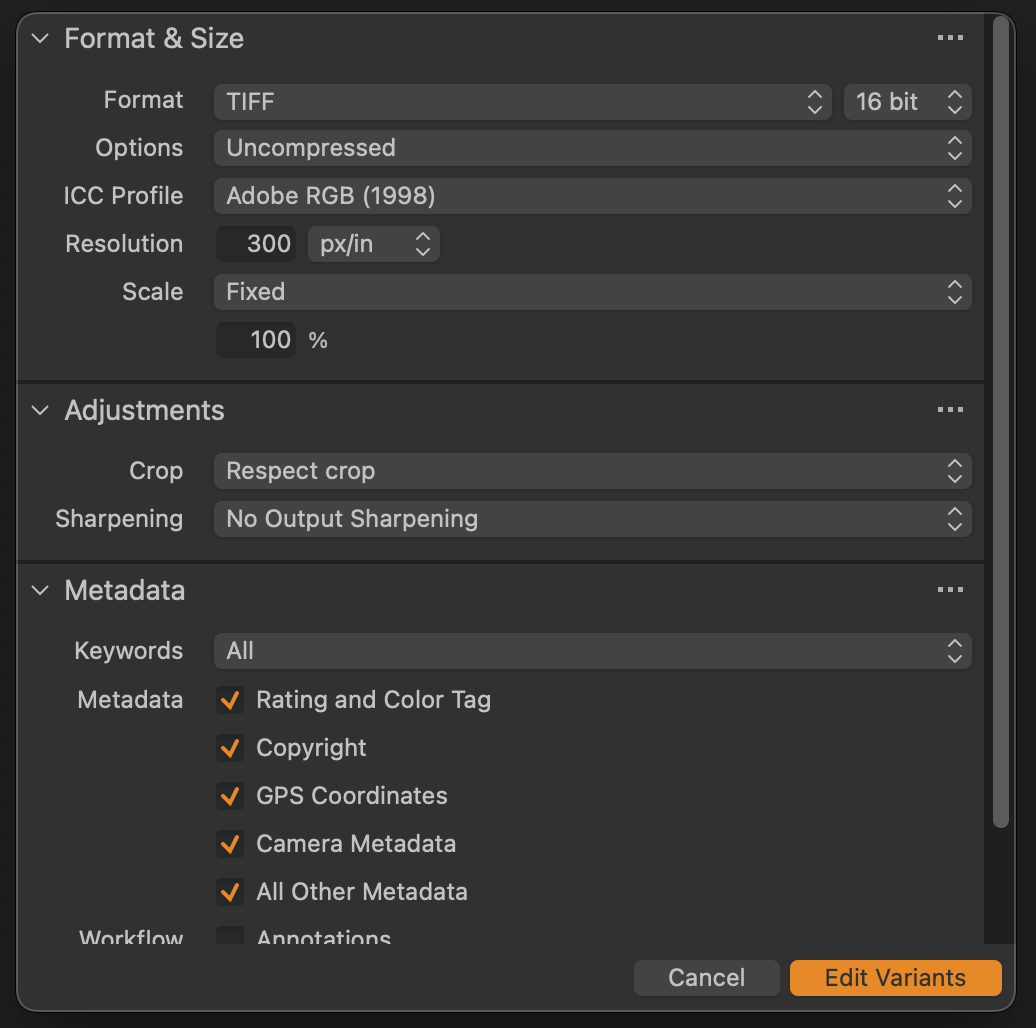Click the Edit Variants button
The width and height of the screenshot is (1036, 1028).
click(895, 978)
